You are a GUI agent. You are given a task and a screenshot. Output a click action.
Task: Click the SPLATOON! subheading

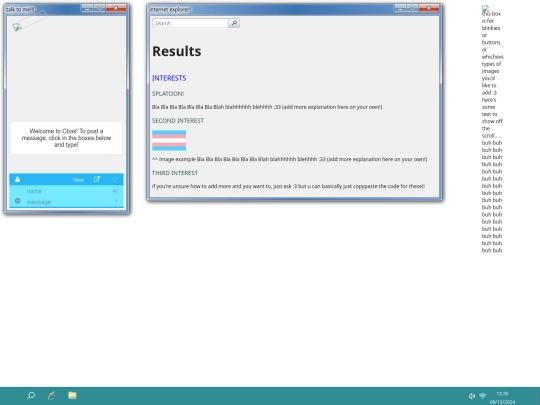pyautogui.click(x=168, y=94)
